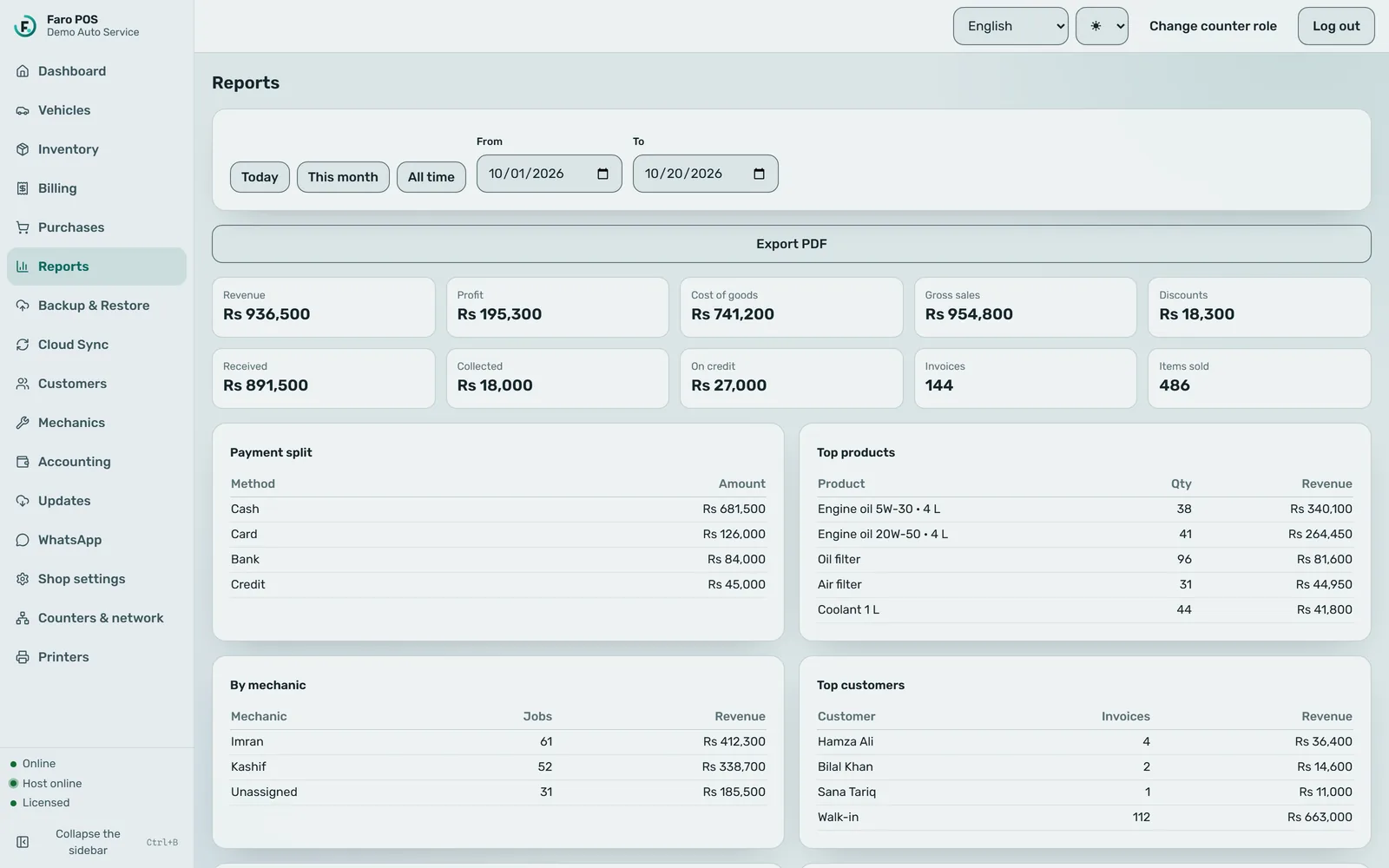Image resolution: width=1389 pixels, height=868 pixels.
Task: Click the Cloud Sync refresh icon
Action: pos(23,345)
